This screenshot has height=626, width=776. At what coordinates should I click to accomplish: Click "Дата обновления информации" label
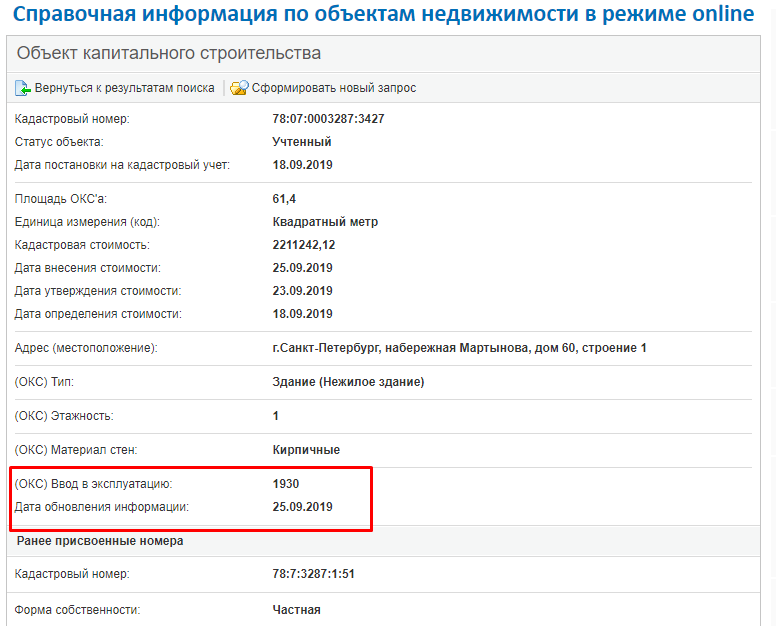point(101,507)
